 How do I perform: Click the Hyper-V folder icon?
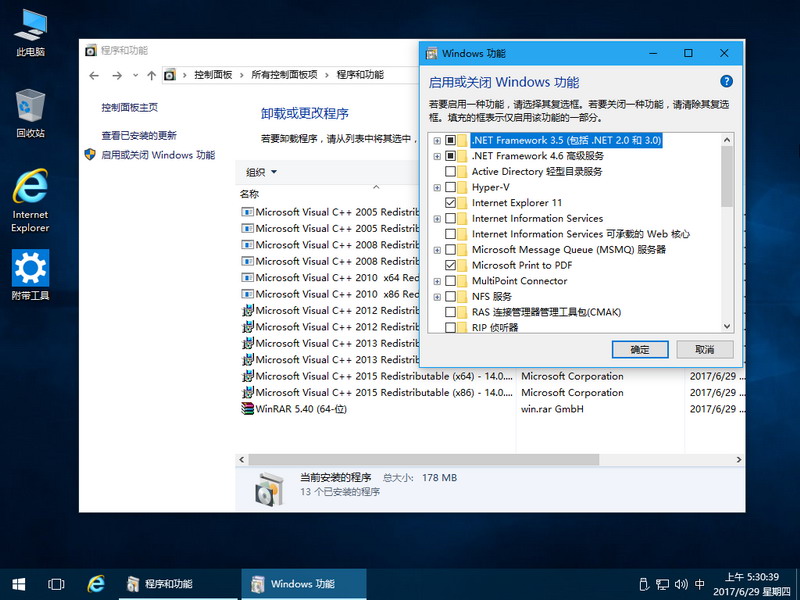tap(463, 187)
